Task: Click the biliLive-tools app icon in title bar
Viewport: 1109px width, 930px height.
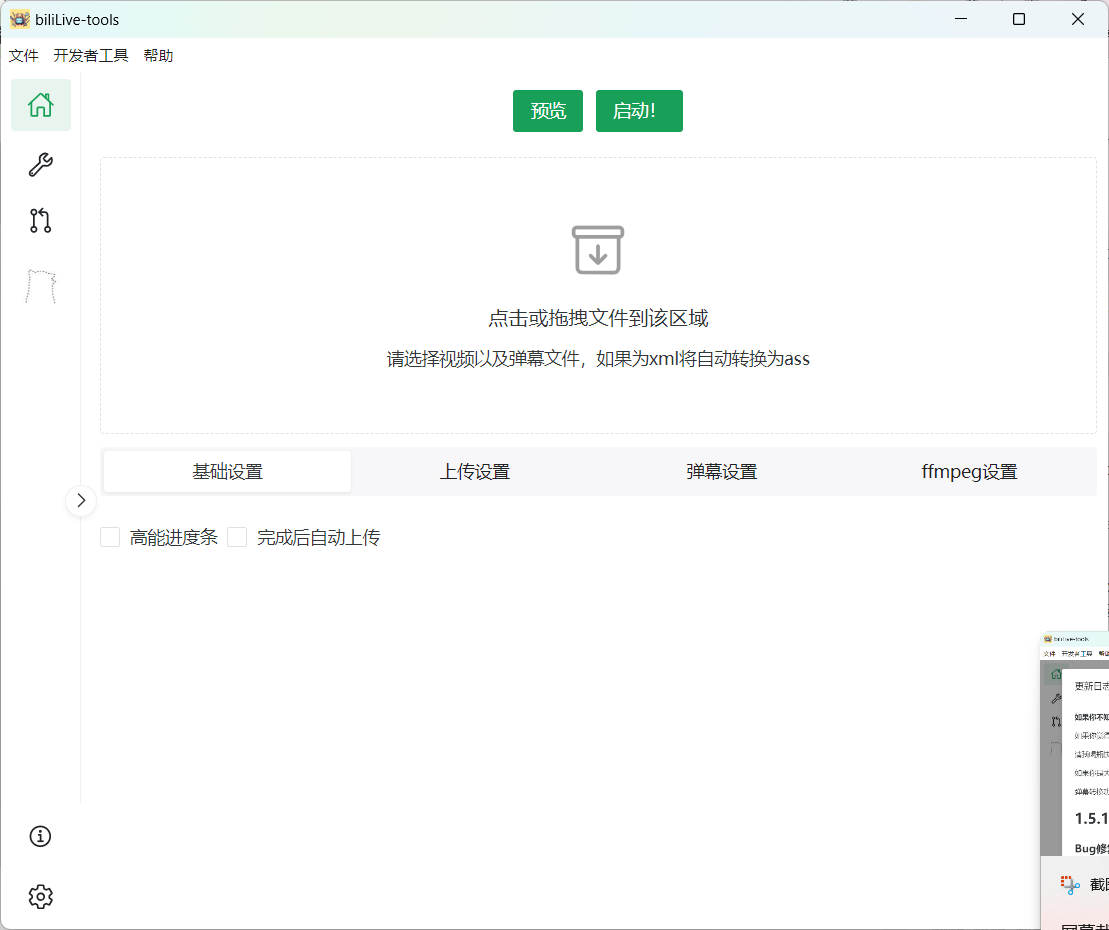Action: coord(20,19)
